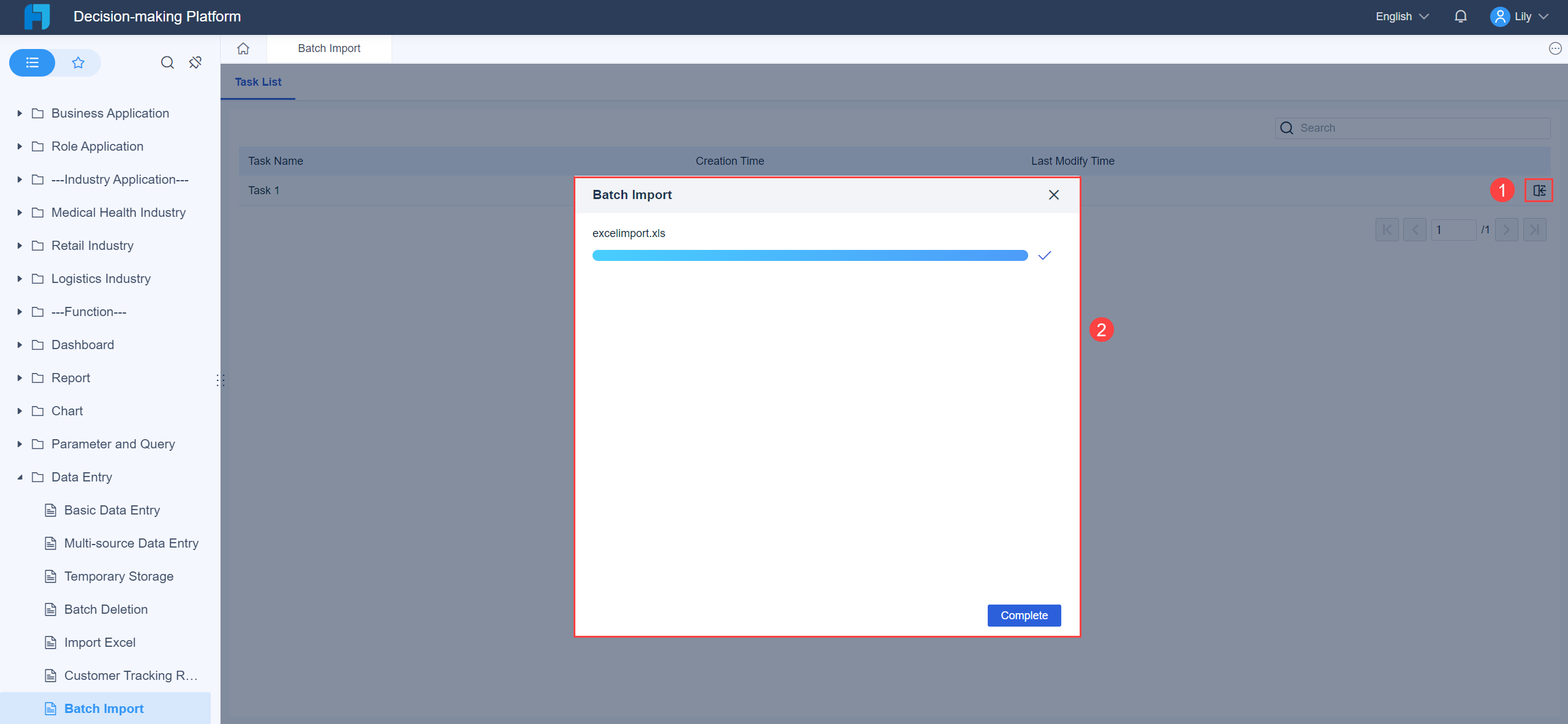Collapse the Data Entry folder

19,477
